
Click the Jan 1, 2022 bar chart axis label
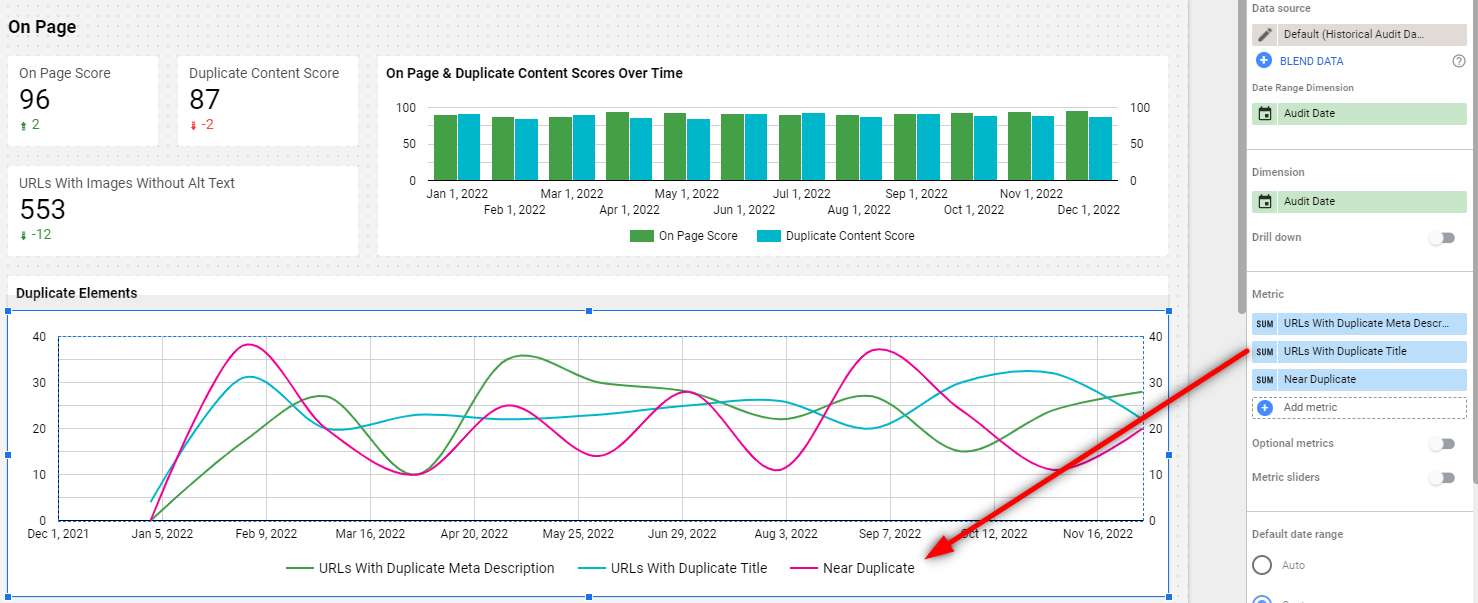pos(457,193)
